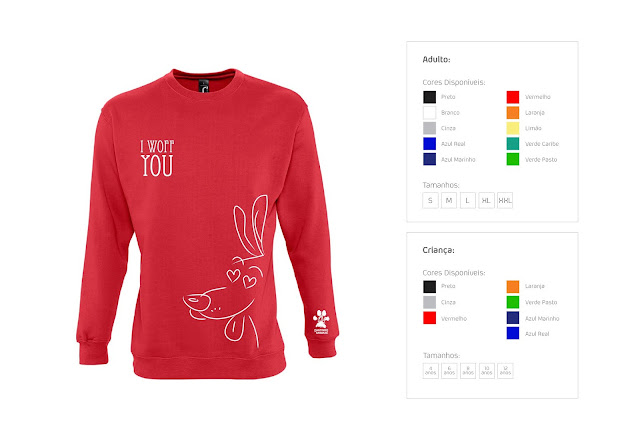Select Azul Real in the Adulto panel
640x440 pixels.
coord(429,144)
